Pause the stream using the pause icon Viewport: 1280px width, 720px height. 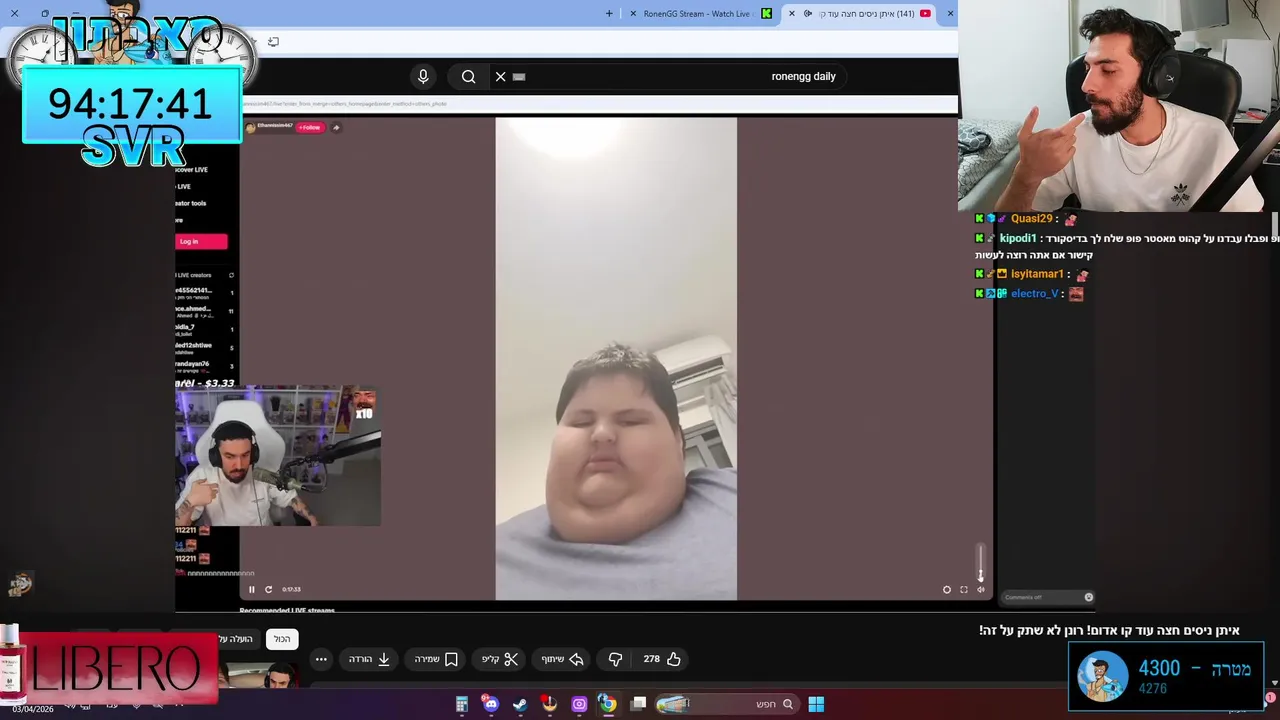point(252,589)
